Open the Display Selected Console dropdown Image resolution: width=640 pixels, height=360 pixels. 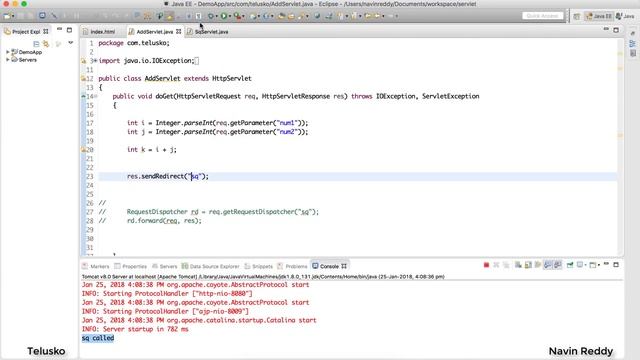(x=585, y=265)
